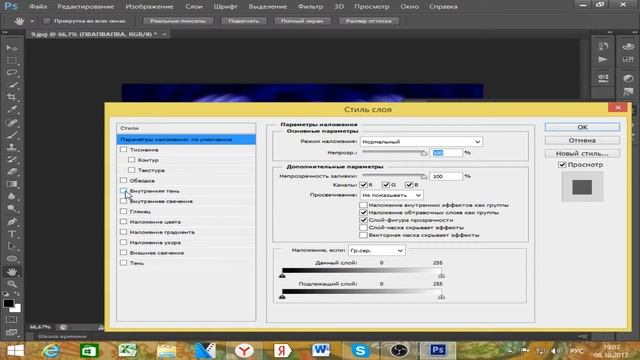Viewport: 640px width, 360px height.
Task: Open Skype from the taskbar
Action: point(360,351)
